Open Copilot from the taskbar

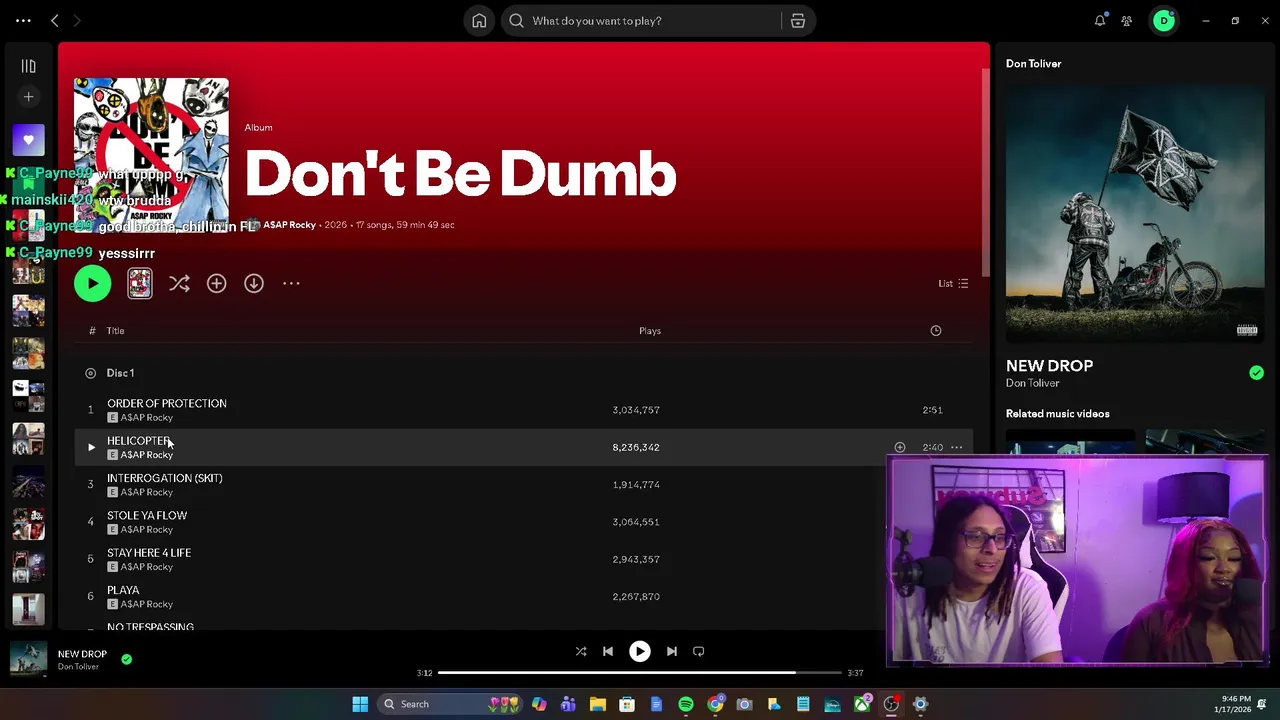(x=539, y=704)
